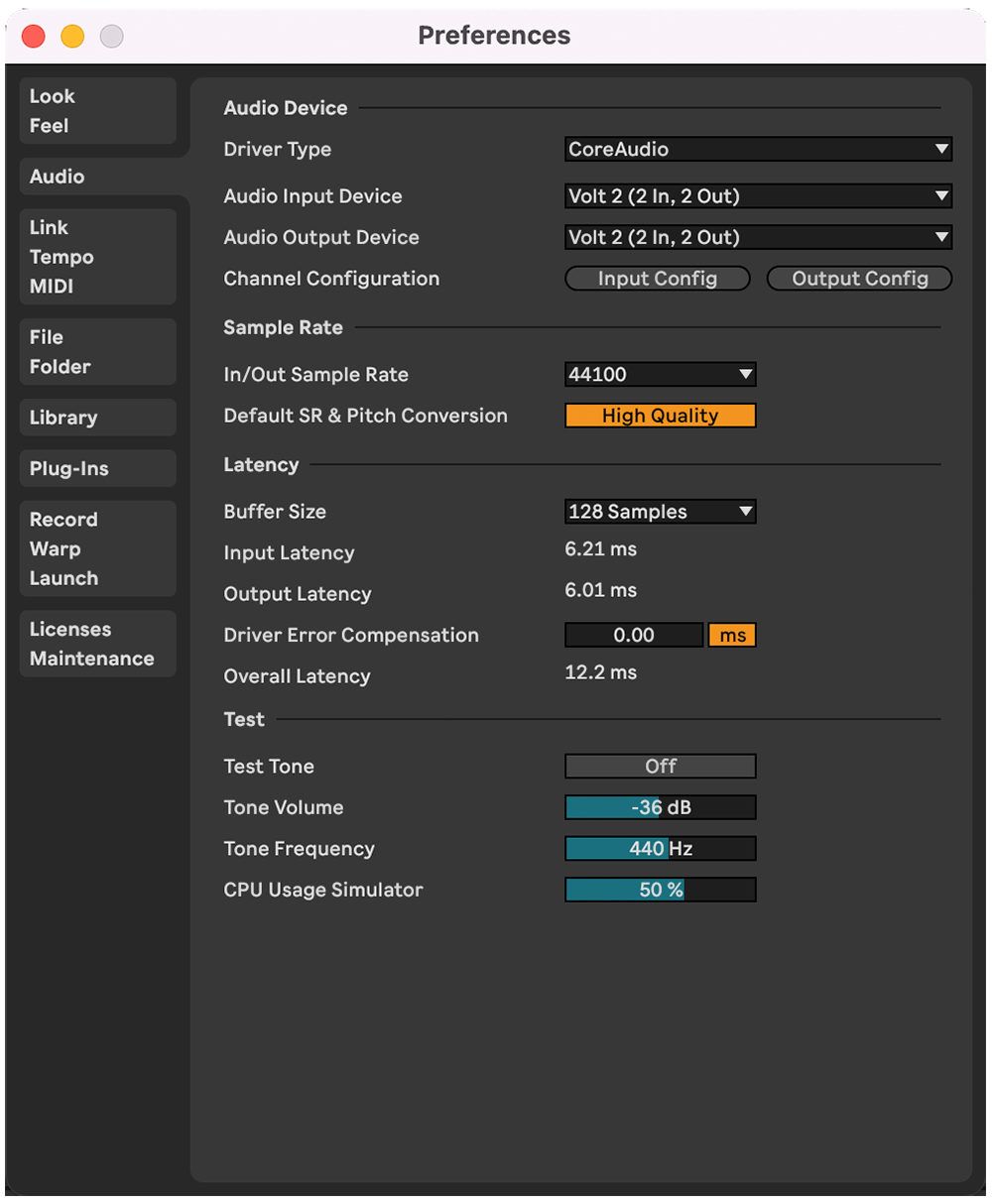This screenshot has height=1204, width=992.
Task: Toggle High Quality pitch conversion
Action: (660, 417)
